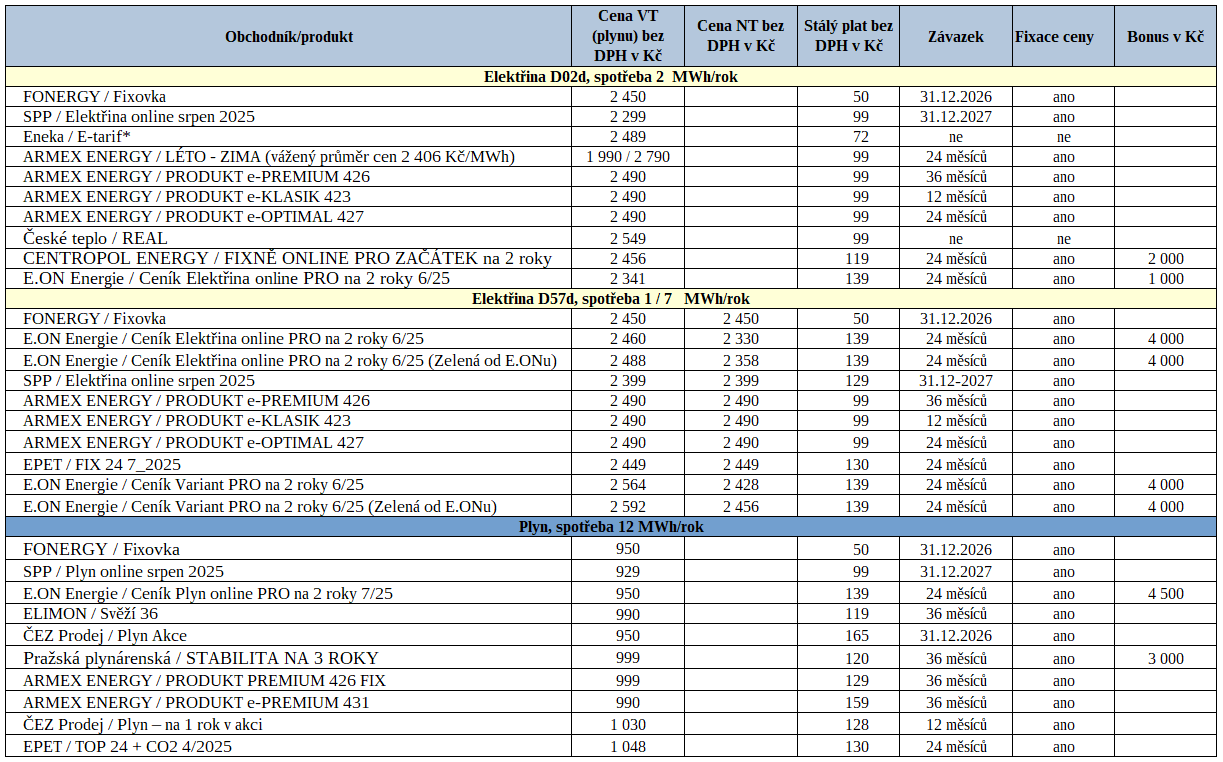The height and width of the screenshot is (762, 1223).
Task: Click the 'Elektřina D57d, spotřeba 1 / 7' section heading
Action: point(610,298)
